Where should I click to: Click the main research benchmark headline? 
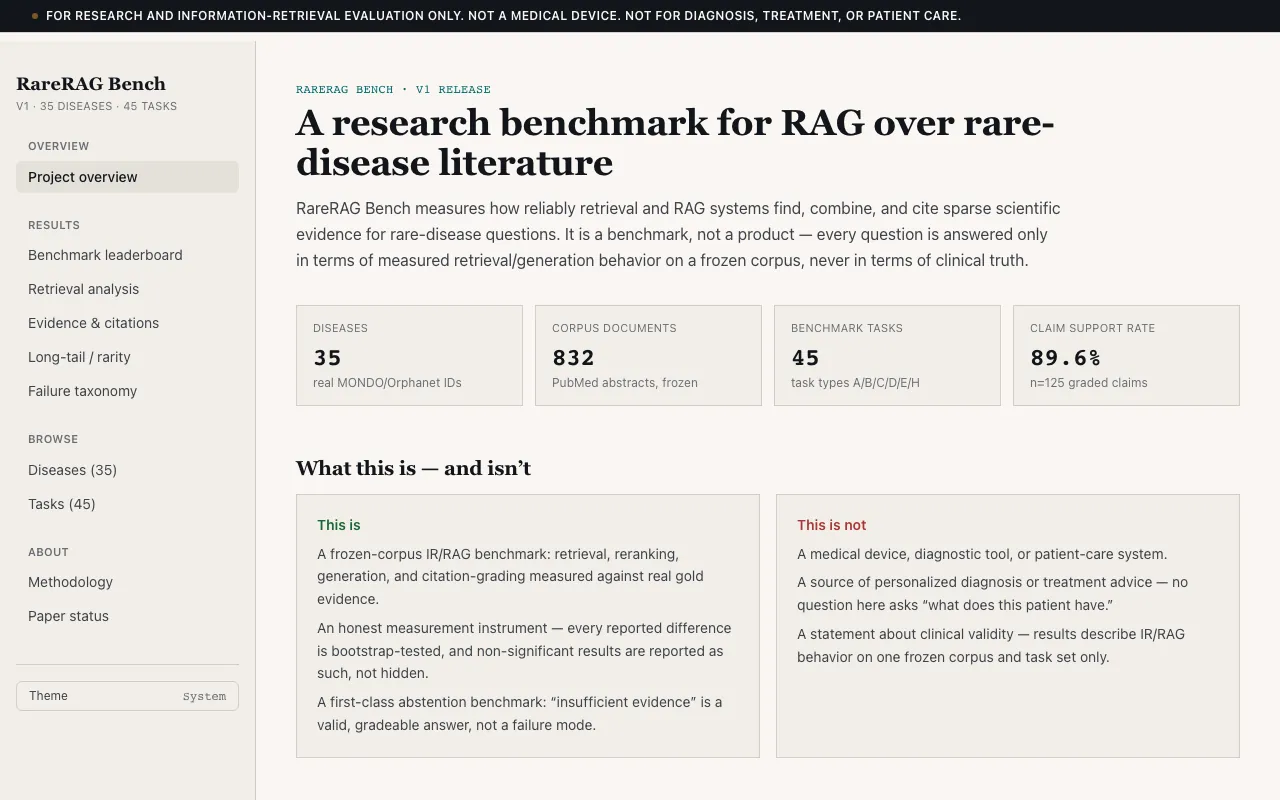[x=675, y=142]
